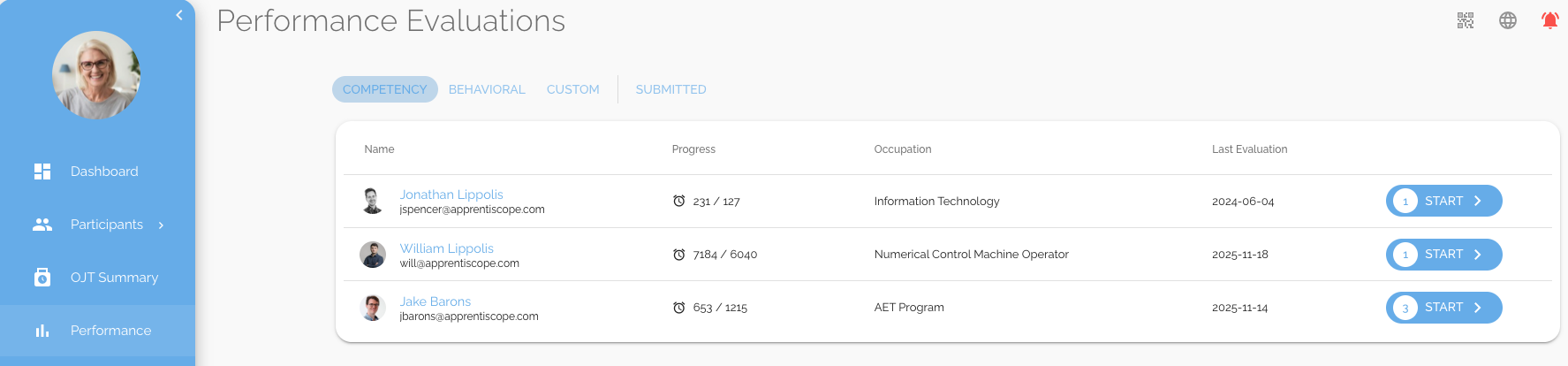Click Jonathan Lippolis avatar thumbnail
This screenshot has width=1568, height=366.
pyautogui.click(x=373, y=201)
